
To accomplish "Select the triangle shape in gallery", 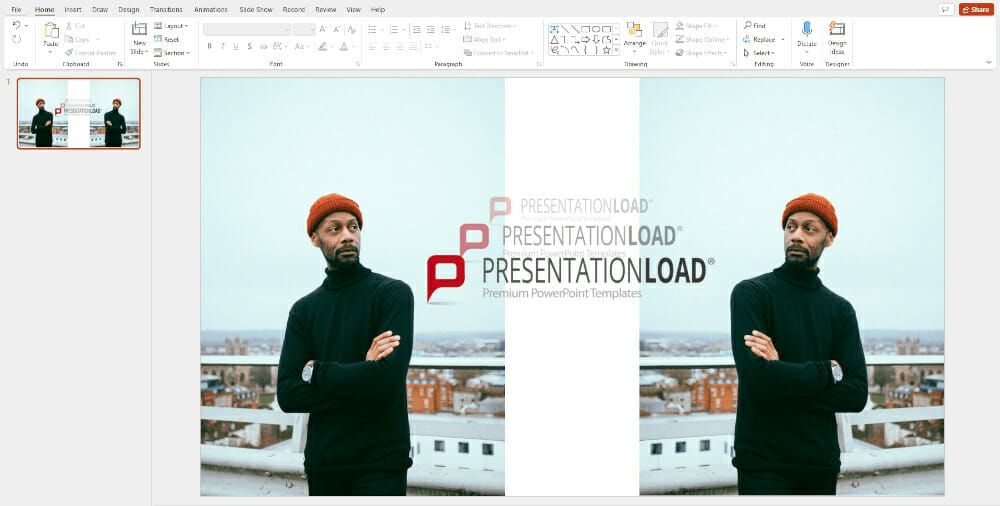I will (554, 39).
